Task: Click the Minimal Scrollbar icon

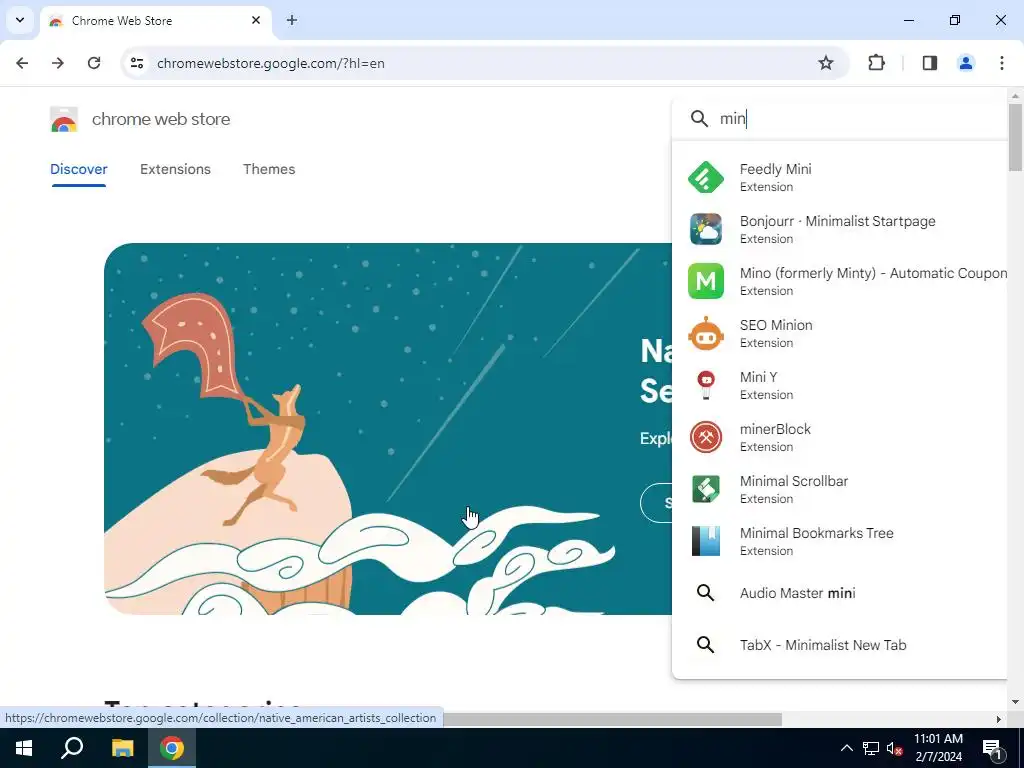Action: tap(705, 489)
